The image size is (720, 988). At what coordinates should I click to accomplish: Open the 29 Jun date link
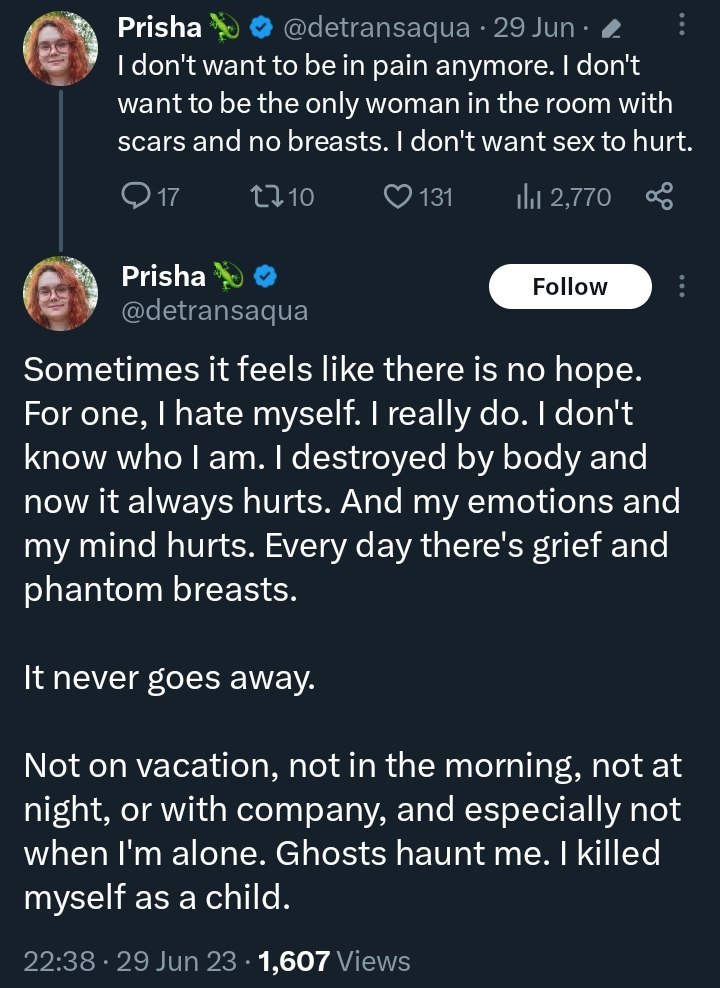(534, 29)
